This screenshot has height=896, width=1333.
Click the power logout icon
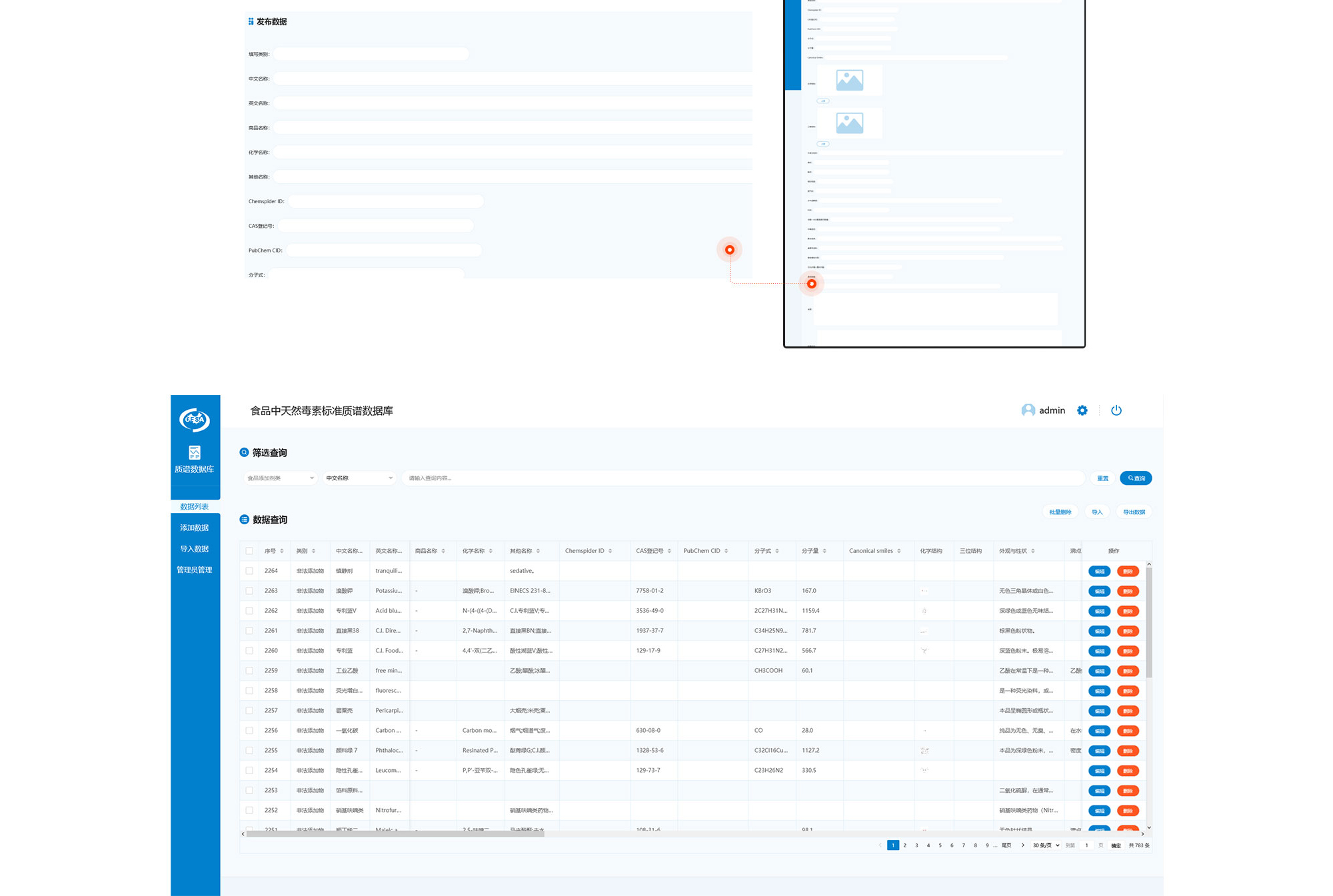pos(1116,410)
